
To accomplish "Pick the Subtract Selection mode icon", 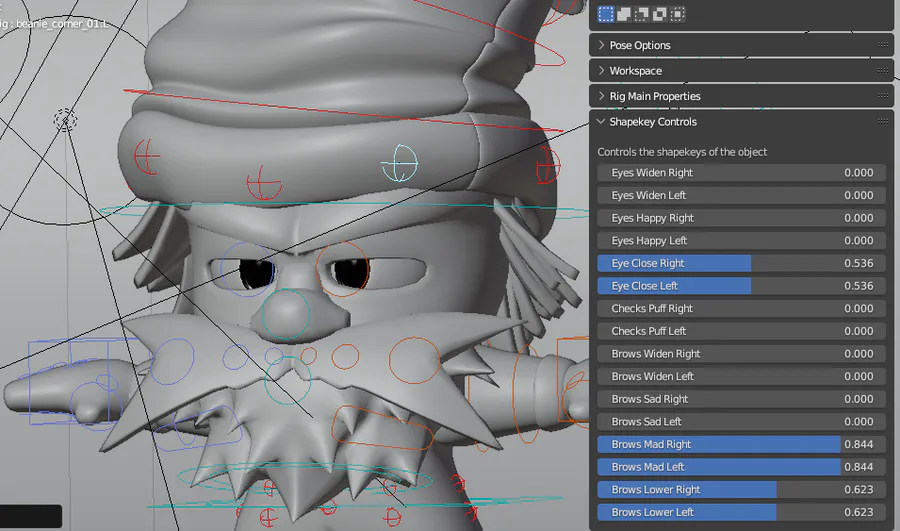I will point(642,14).
